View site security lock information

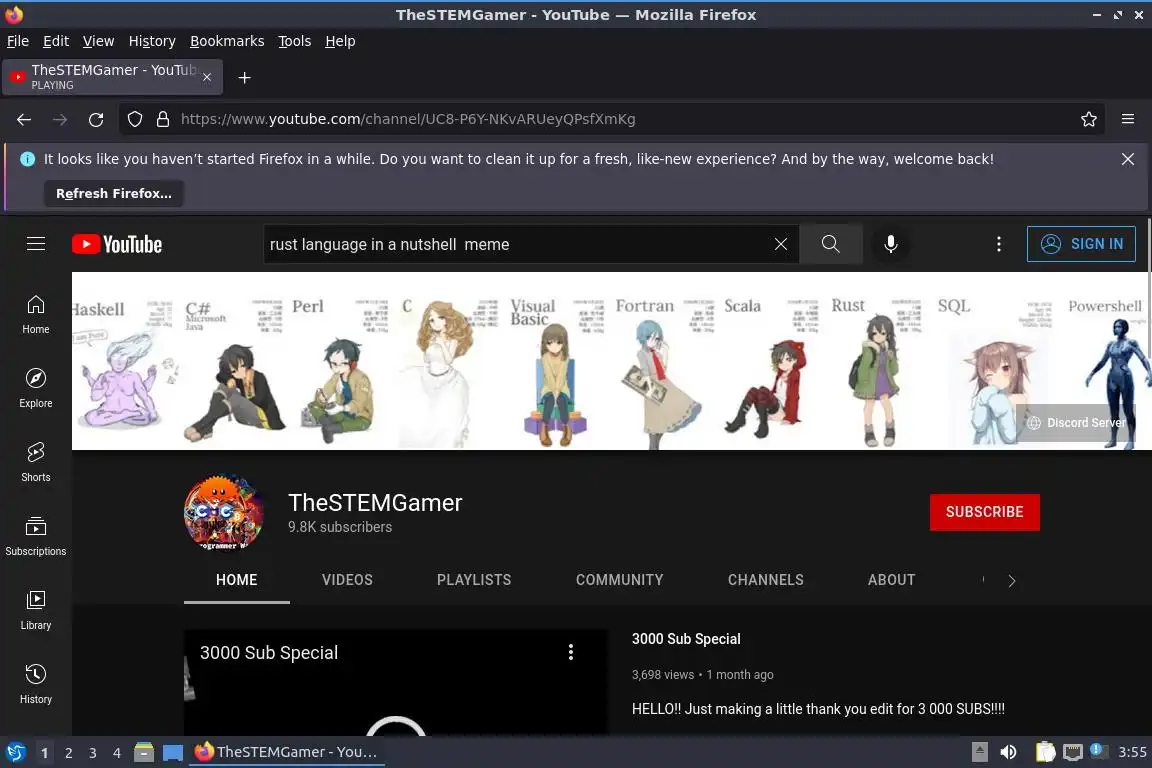tap(163, 119)
